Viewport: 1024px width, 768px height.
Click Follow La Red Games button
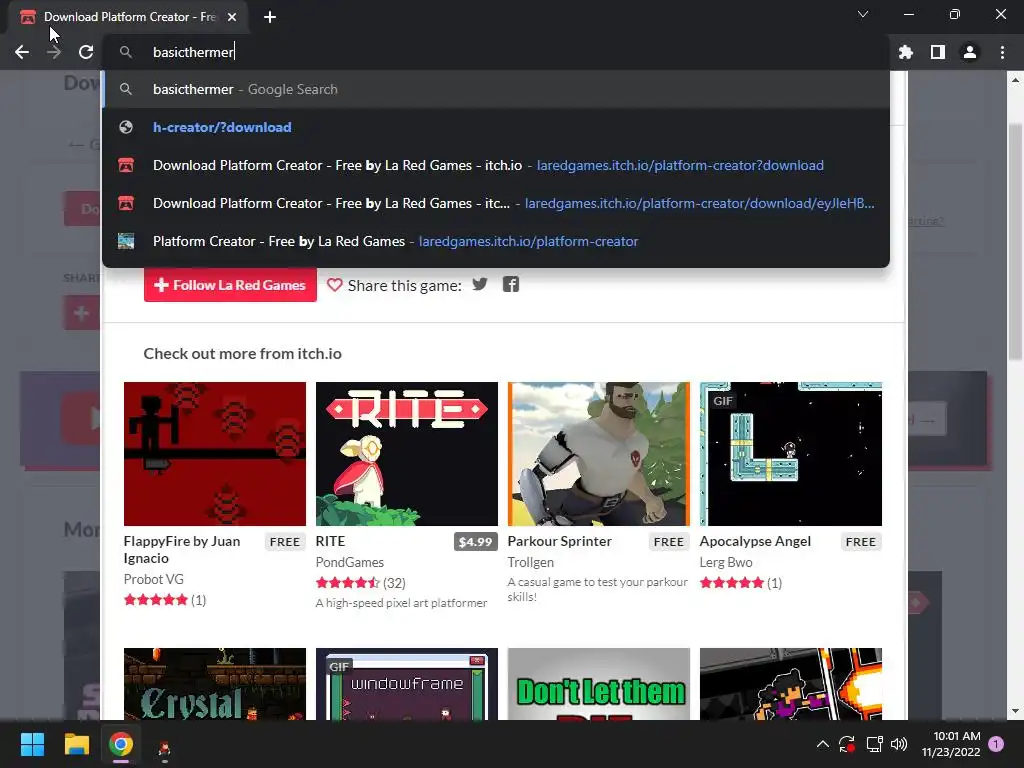(231, 285)
